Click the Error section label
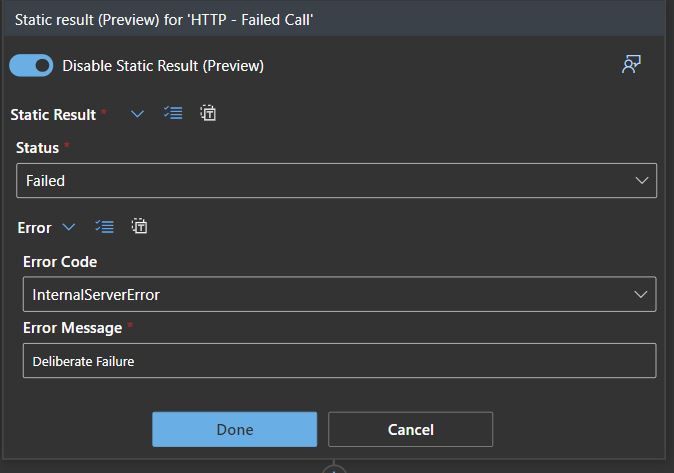This screenshot has width=674, height=473. click(x=34, y=228)
